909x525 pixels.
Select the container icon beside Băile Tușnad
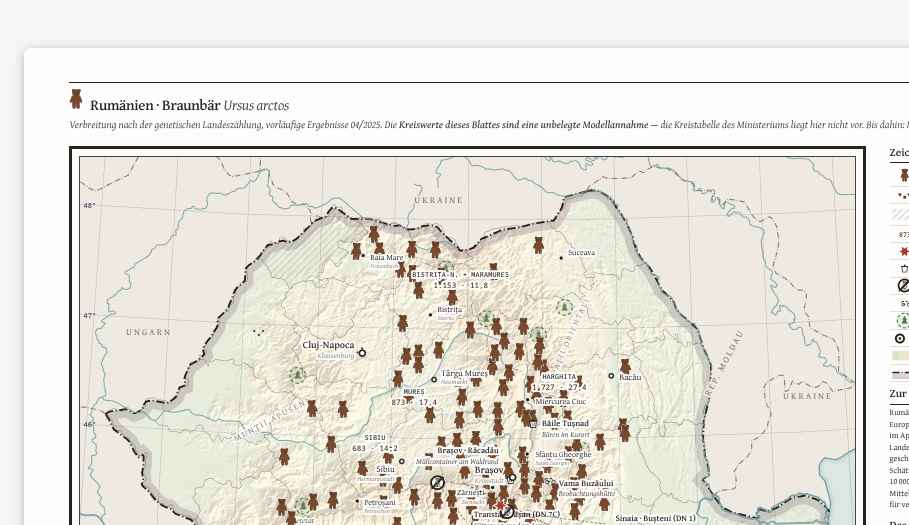(533, 424)
